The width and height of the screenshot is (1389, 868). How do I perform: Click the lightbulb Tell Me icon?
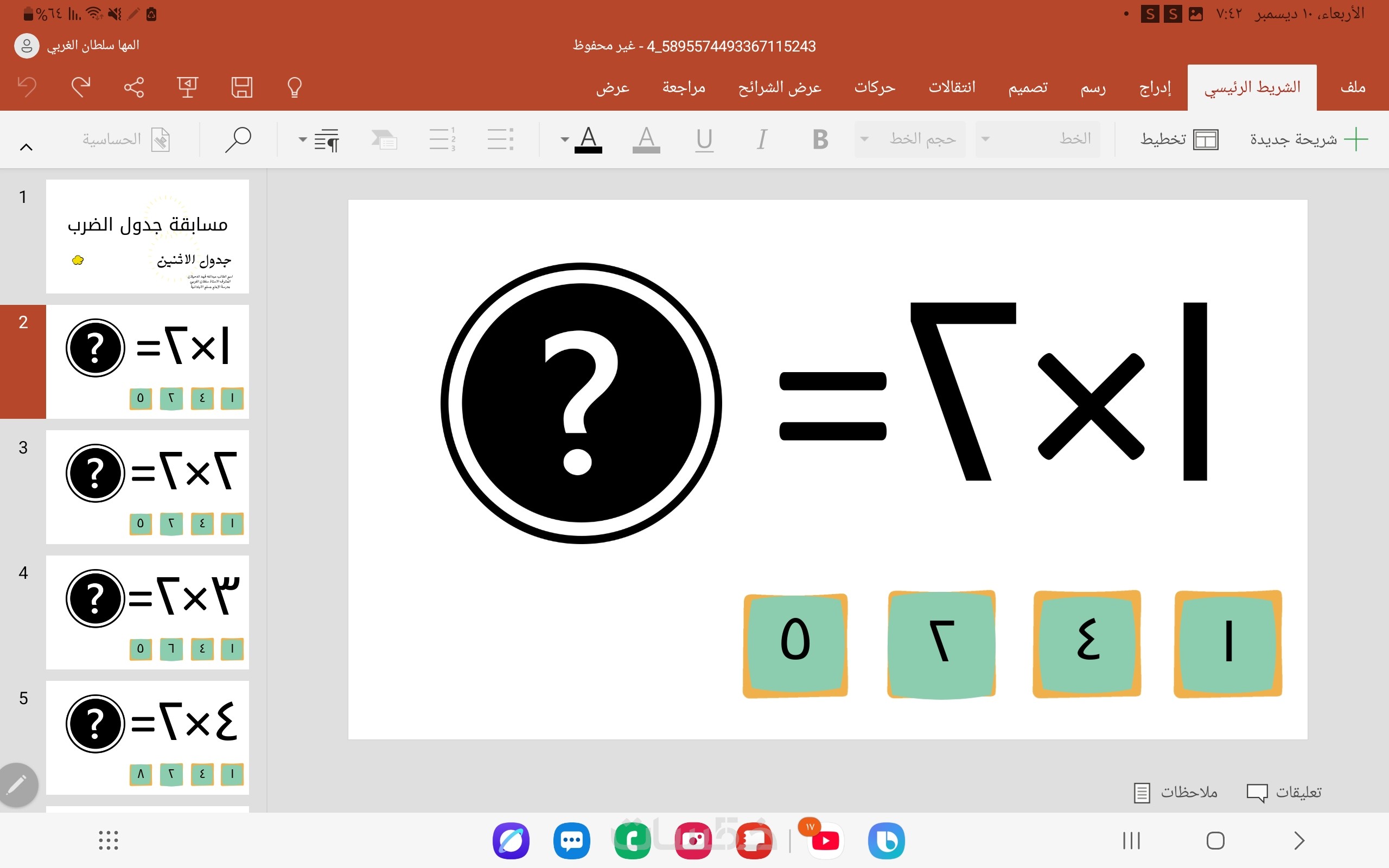point(295,87)
